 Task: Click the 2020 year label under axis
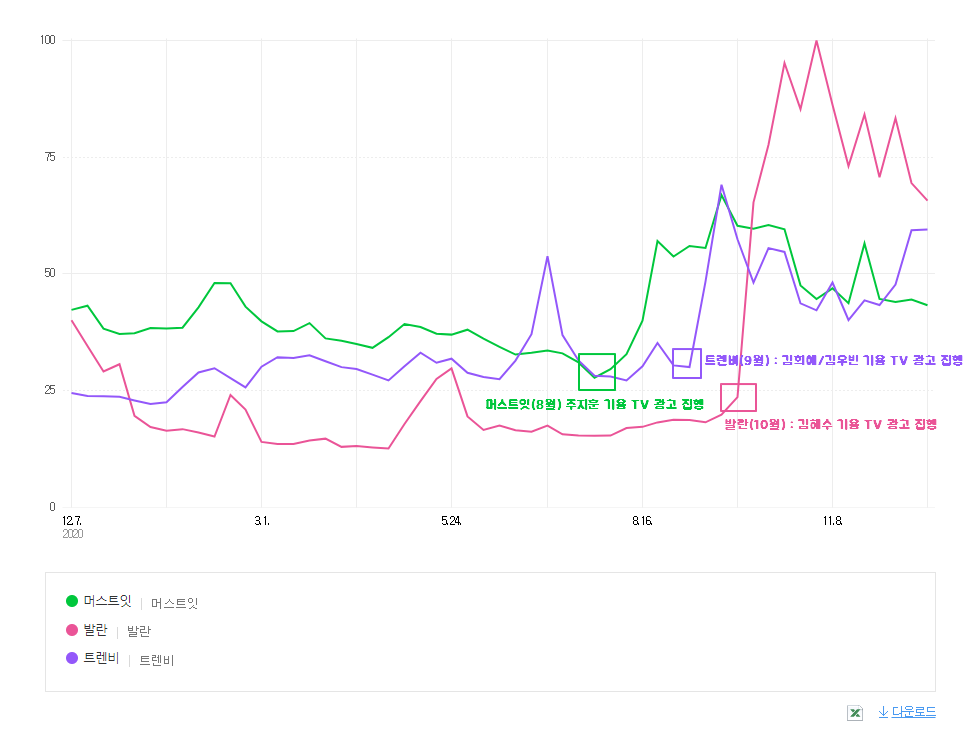click(73, 534)
